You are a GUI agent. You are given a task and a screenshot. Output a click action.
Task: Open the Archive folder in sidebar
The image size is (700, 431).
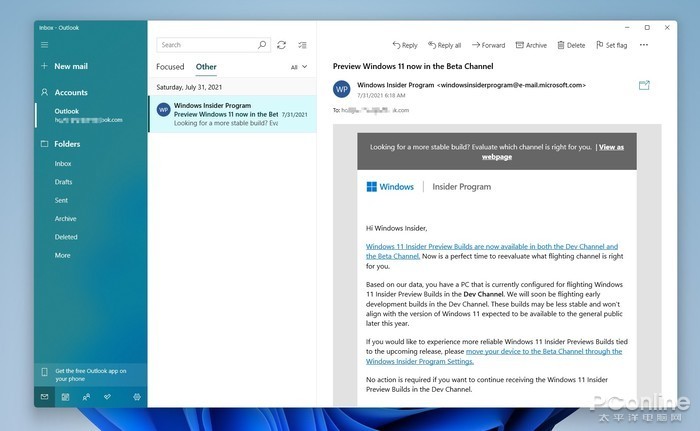point(66,218)
